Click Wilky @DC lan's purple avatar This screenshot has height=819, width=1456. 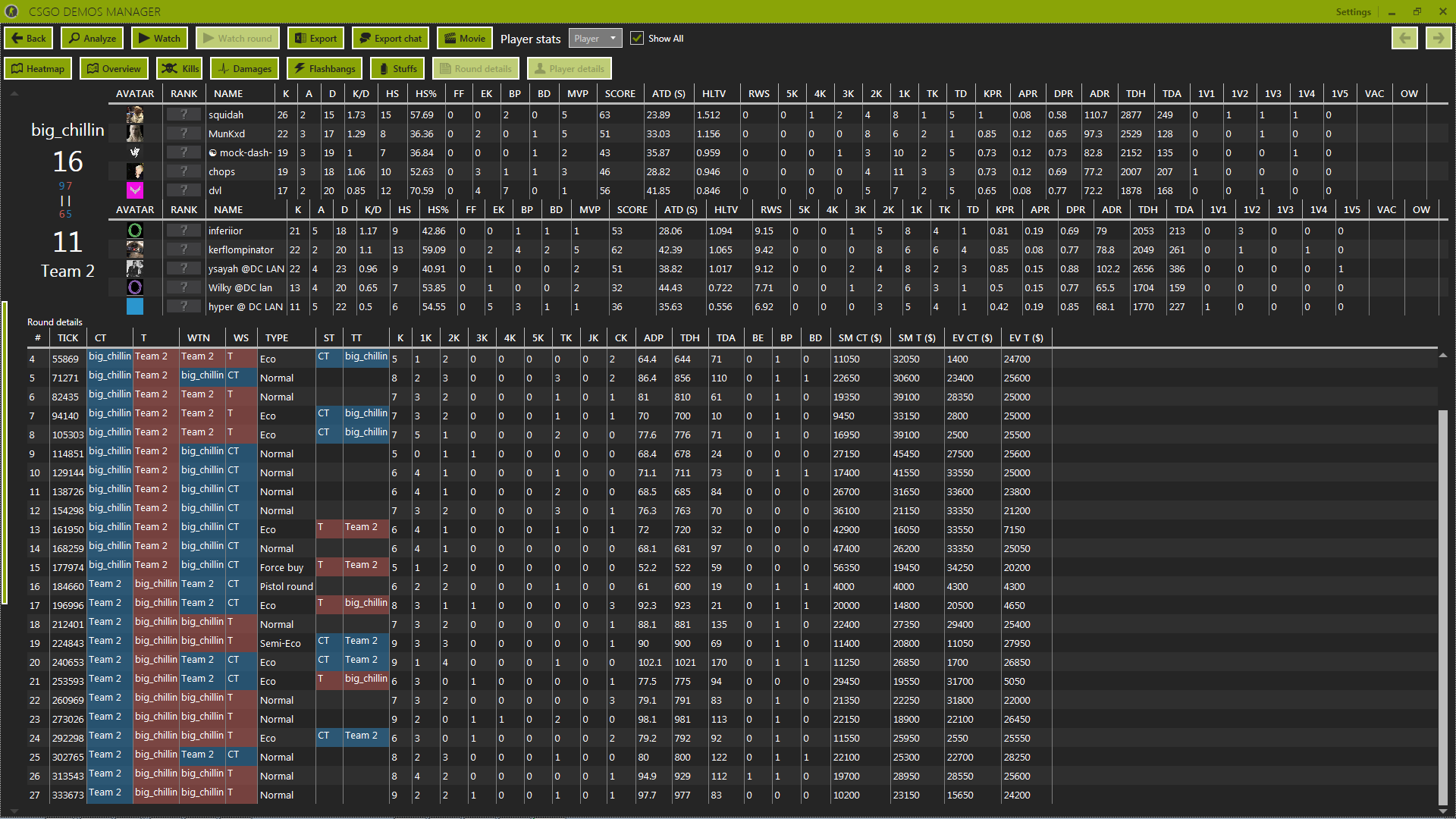pos(135,287)
